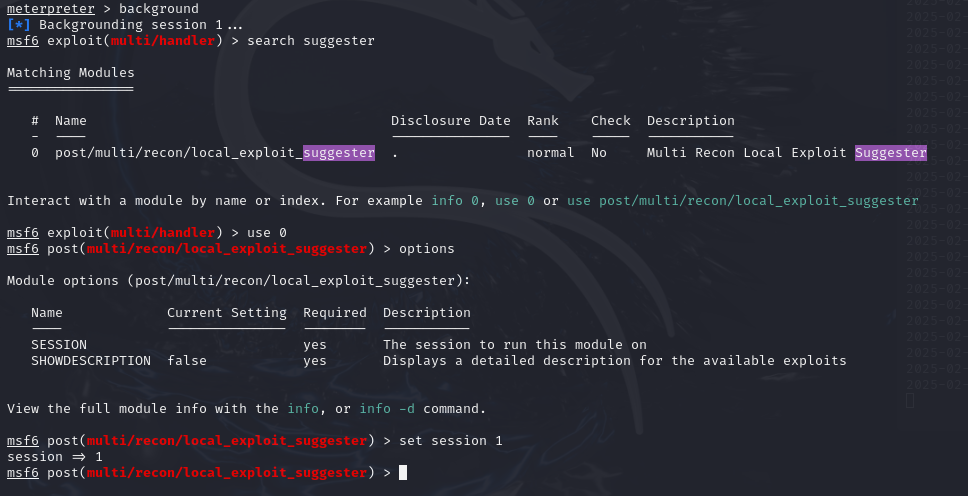Select the 'Matching Modules' heading
This screenshot has height=496, width=968.
coord(70,73)
